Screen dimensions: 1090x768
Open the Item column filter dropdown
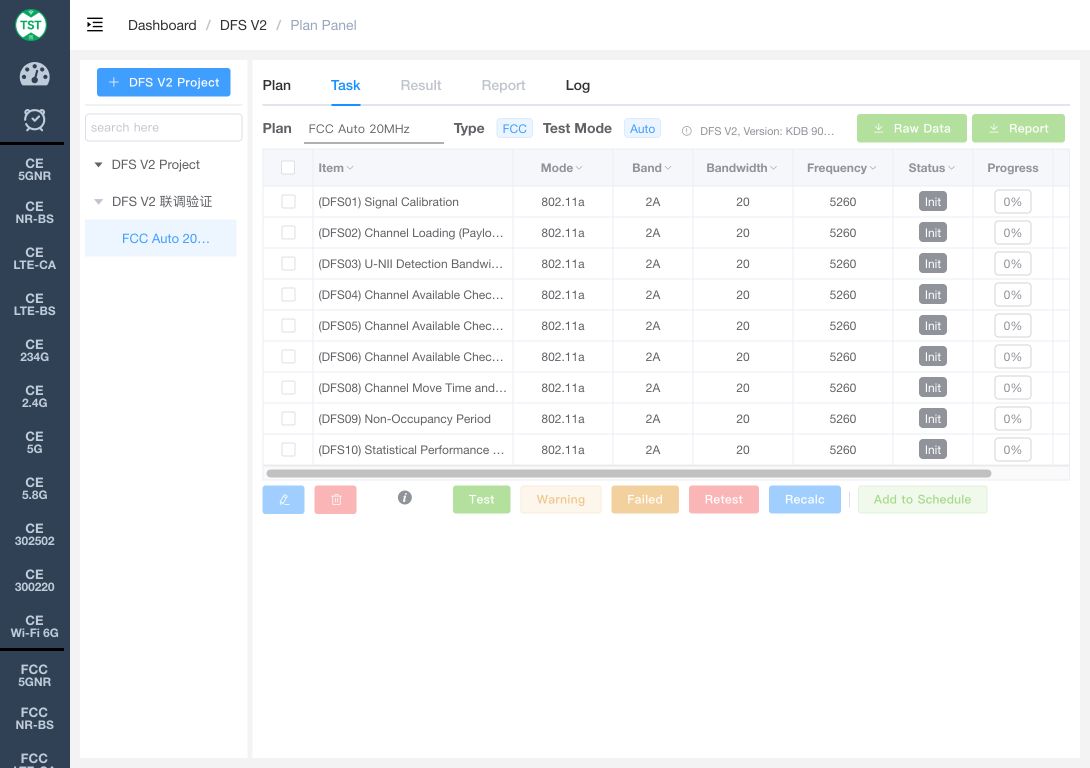(350, 168)
